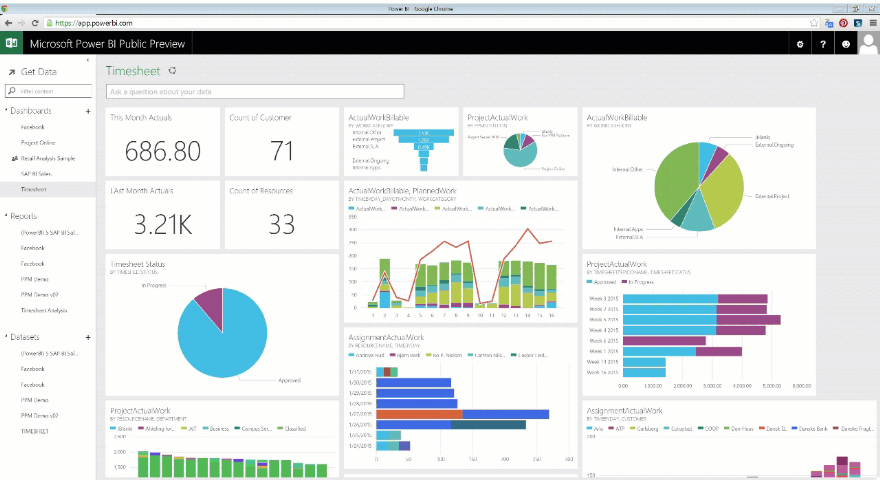Open the settings gear in header
Image resolution: width=880 pixels, height=480 pixels.
pyautogui.click(x=798, y=44)
